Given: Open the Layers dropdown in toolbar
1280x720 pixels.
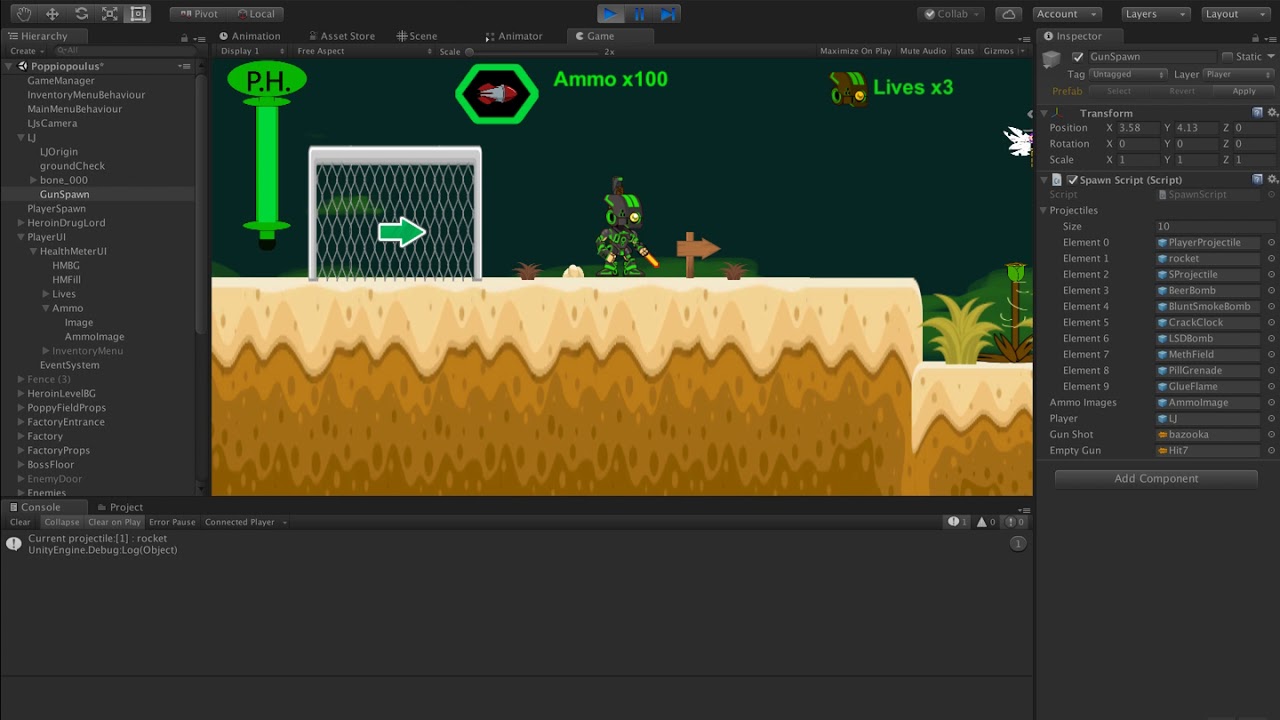Looking at the screenshot, I should (1155, 14).
